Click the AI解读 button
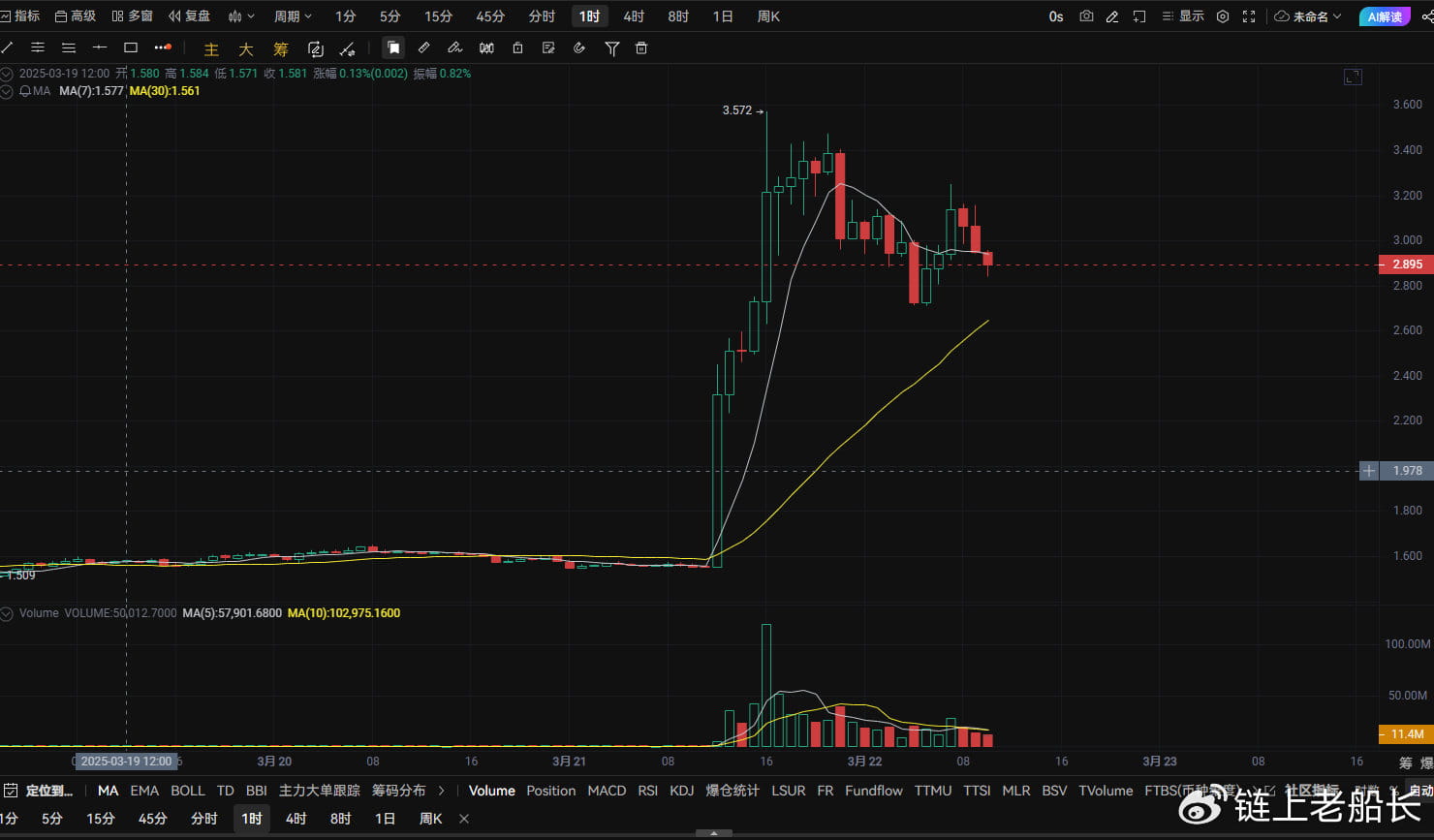 (x=1385, y=16)
